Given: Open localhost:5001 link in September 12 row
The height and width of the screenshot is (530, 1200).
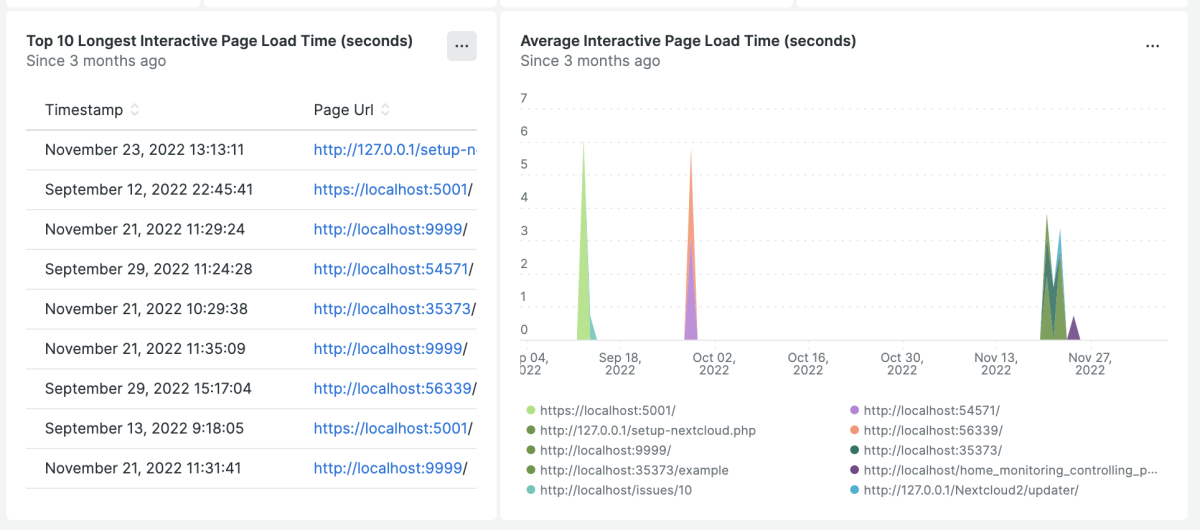Looking at the screenshot, I should coord(390,189).
